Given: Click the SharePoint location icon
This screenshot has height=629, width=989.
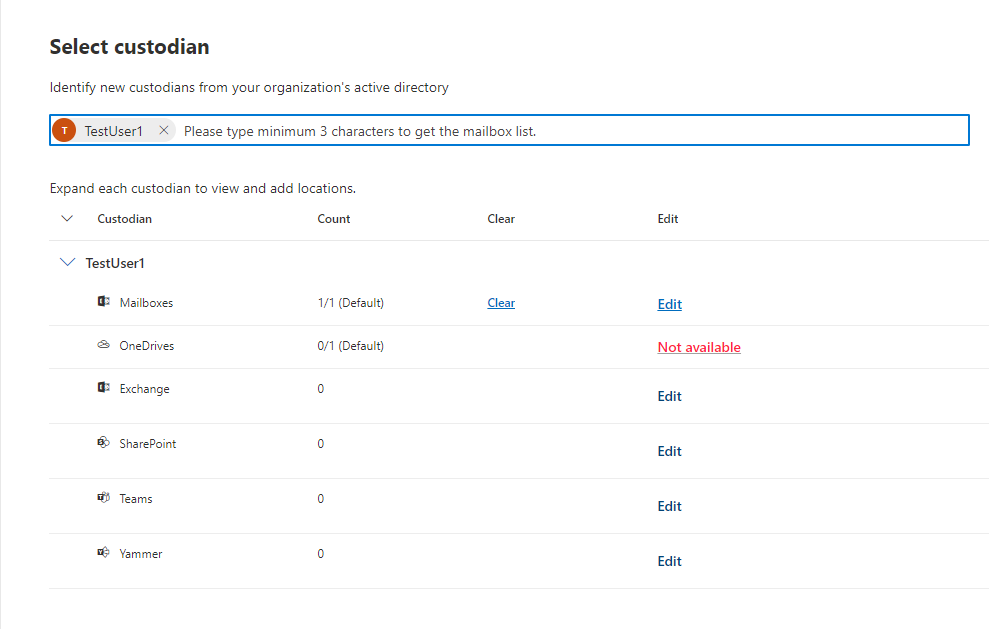Looking at the screenshot, I should tap(103, 443).
